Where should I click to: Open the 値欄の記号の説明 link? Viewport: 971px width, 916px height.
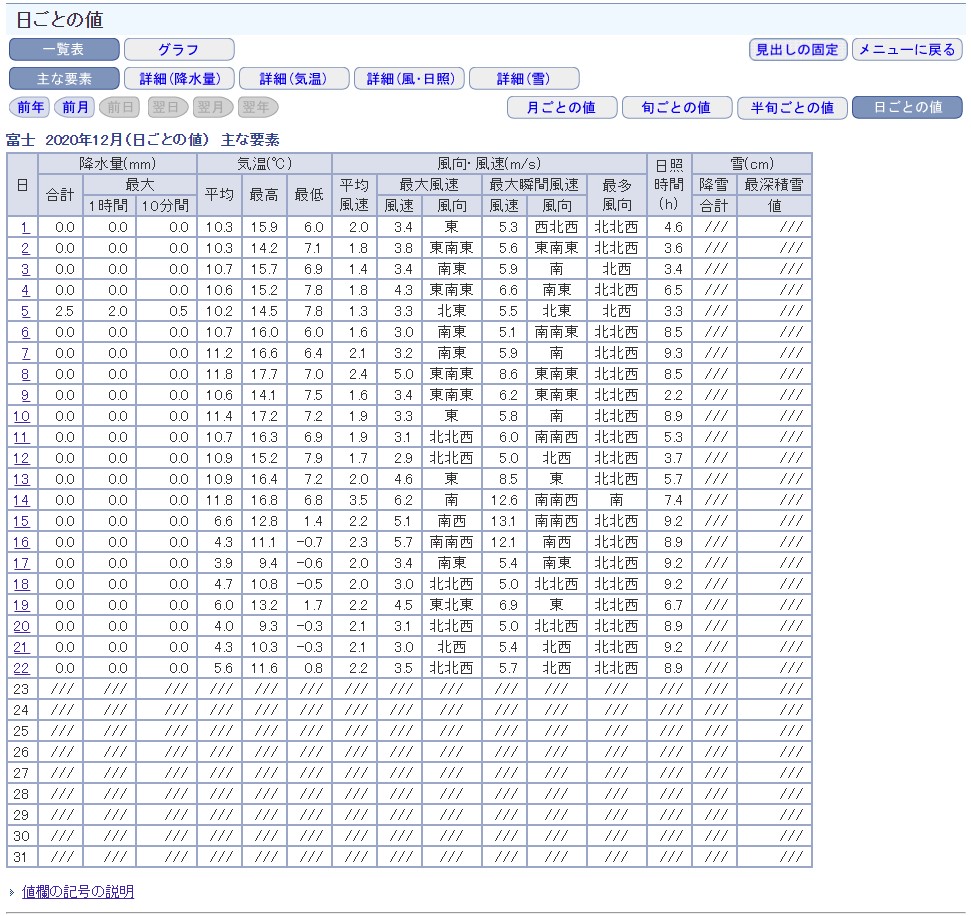pos(78,892)
